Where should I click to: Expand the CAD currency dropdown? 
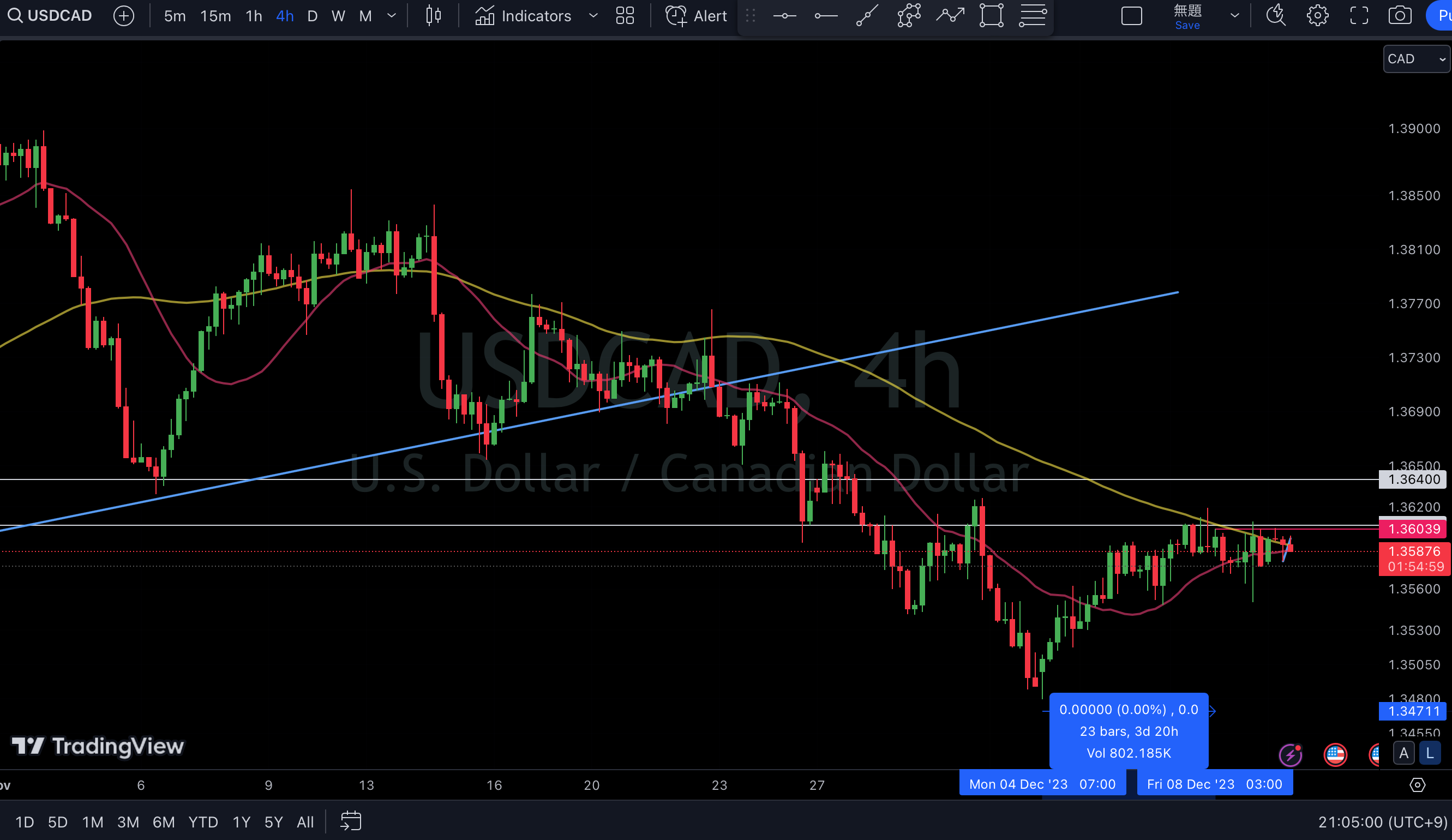[x=1415, y=59]
